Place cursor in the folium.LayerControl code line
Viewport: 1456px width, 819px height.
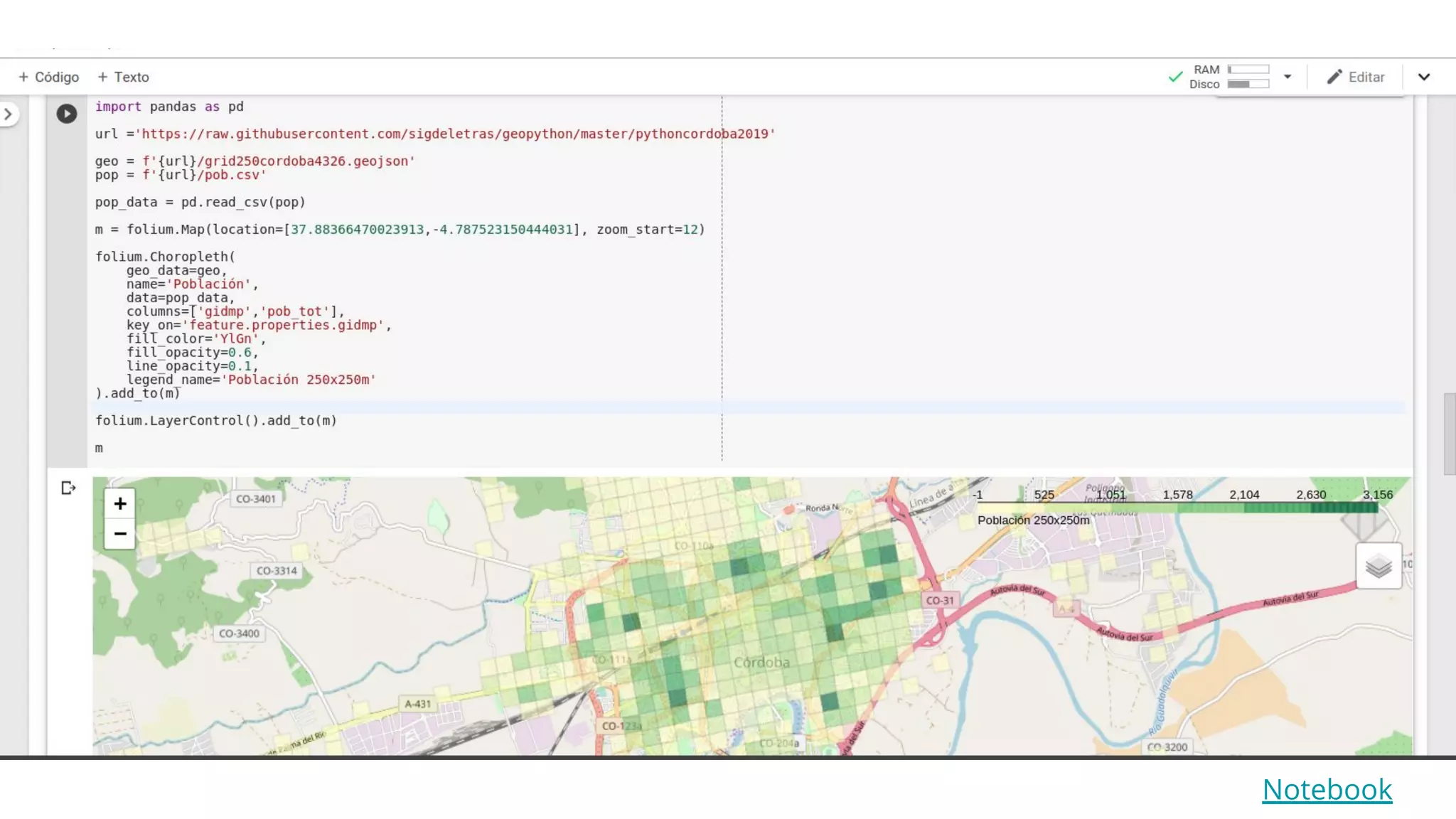(216, 421)
